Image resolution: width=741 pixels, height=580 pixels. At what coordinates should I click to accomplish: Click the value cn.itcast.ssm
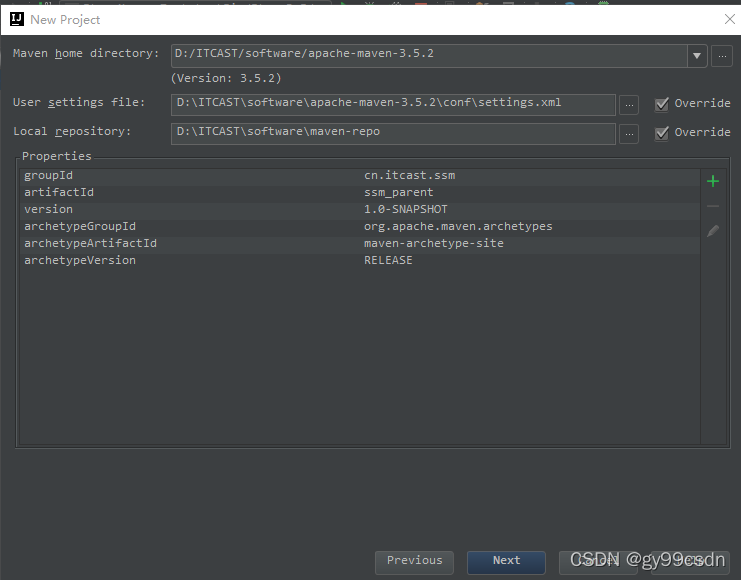click(409, 175)
